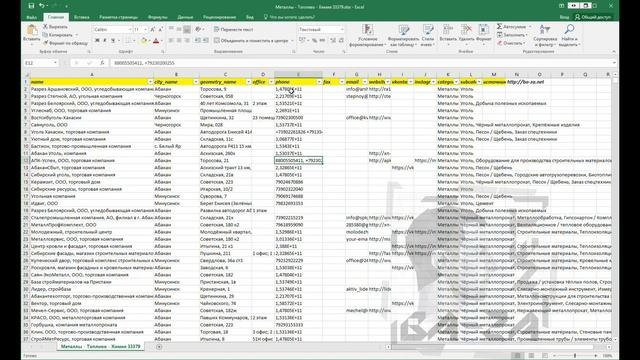Switch to page layout view in status bar

tap(531, 356)
